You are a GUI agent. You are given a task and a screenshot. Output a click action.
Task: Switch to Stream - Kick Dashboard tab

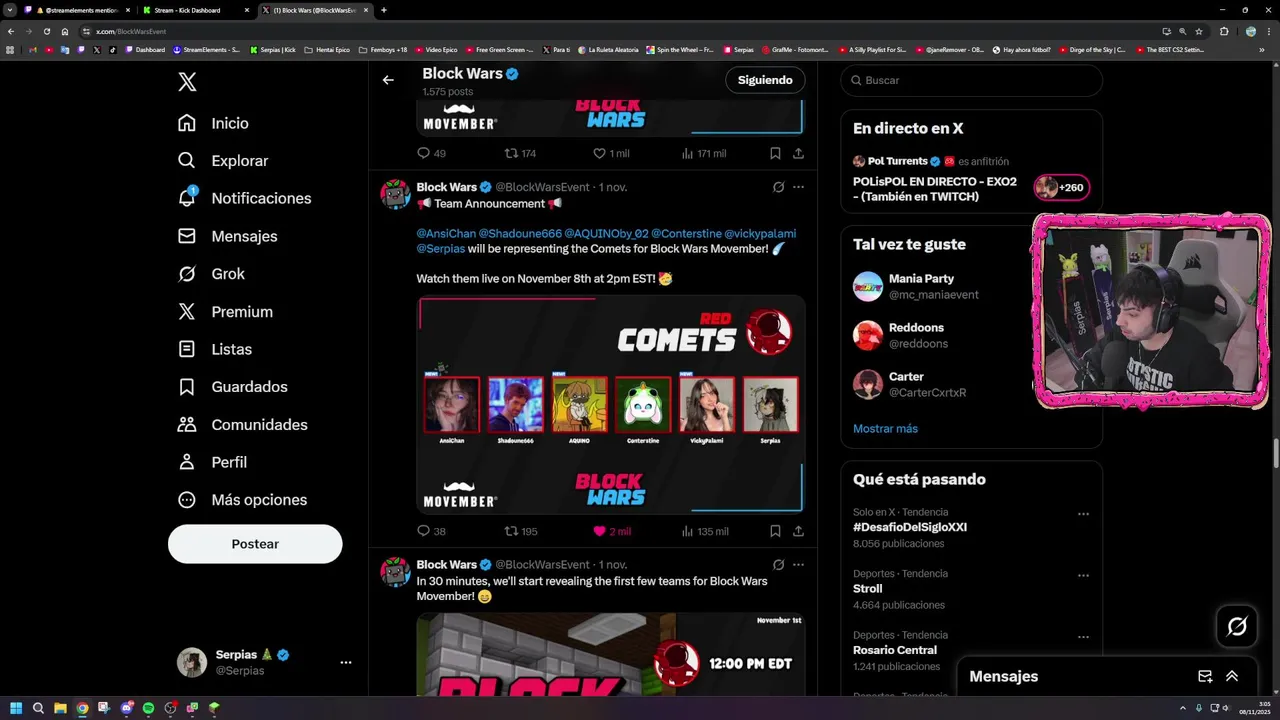point(195,10)
